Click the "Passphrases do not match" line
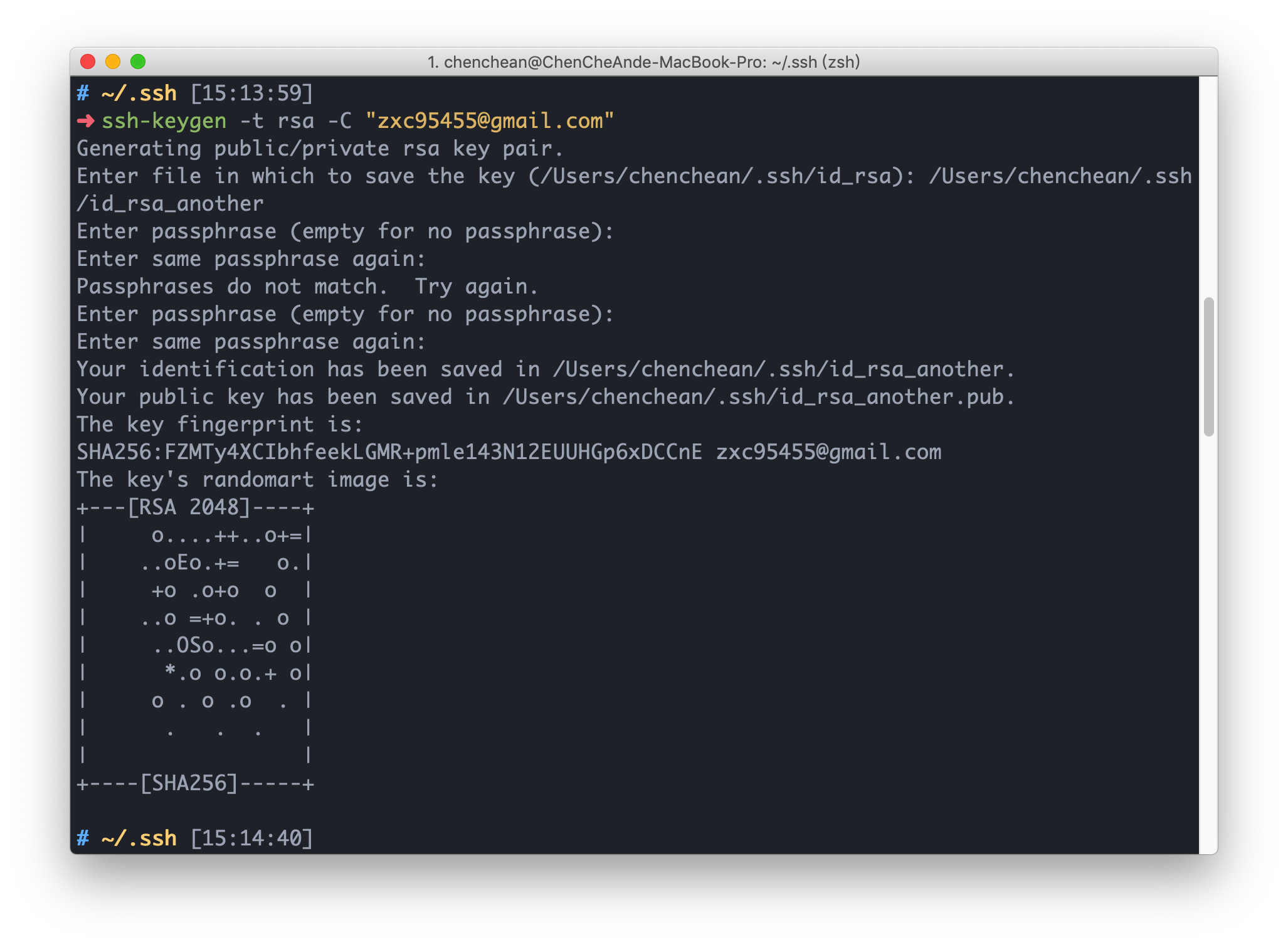The height and width of the screenshot is (947, 1288). (x=307, y=287)
